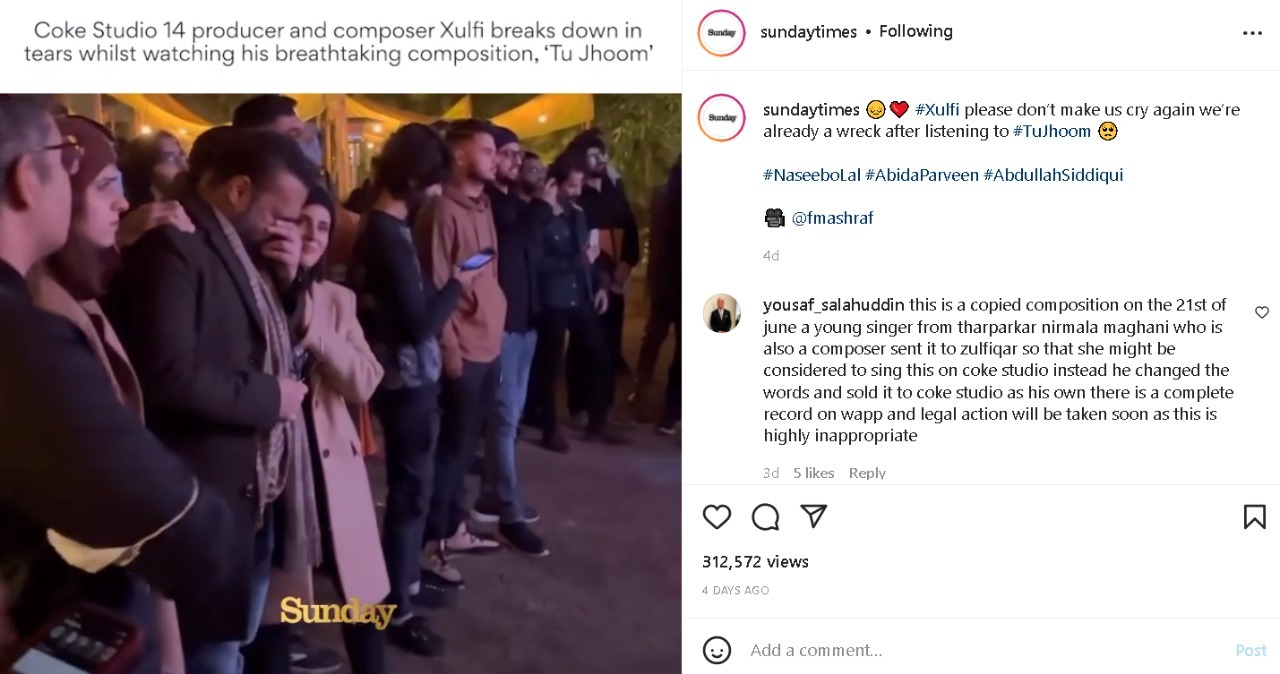The width and height of the screenshot is (1280, 674).
Task: Open the #TuJhoom hashtag link
Action: (1052, 131)
